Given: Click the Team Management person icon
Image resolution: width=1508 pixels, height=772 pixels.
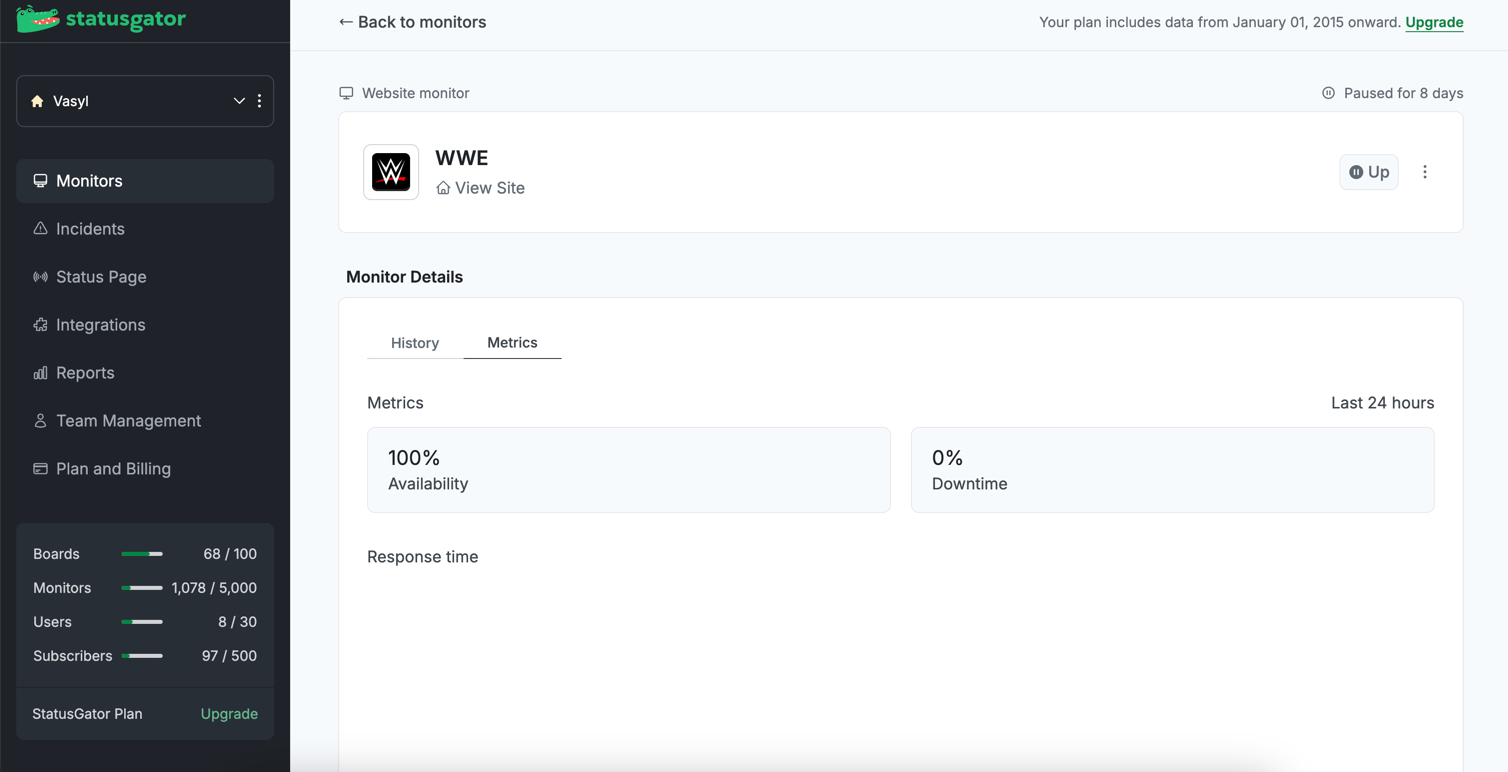Looking at the screenshot, I should [x=40, y=421].
